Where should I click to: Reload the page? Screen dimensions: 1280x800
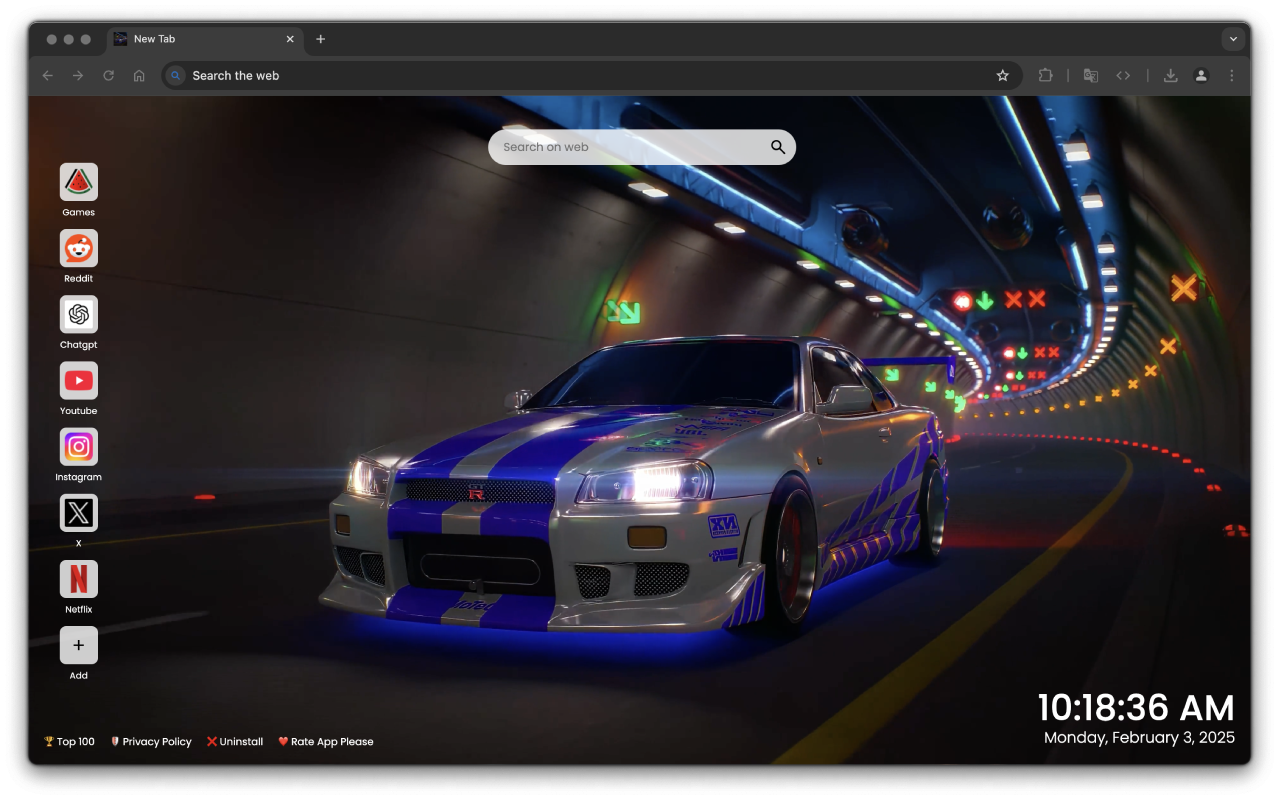point(108,75)
